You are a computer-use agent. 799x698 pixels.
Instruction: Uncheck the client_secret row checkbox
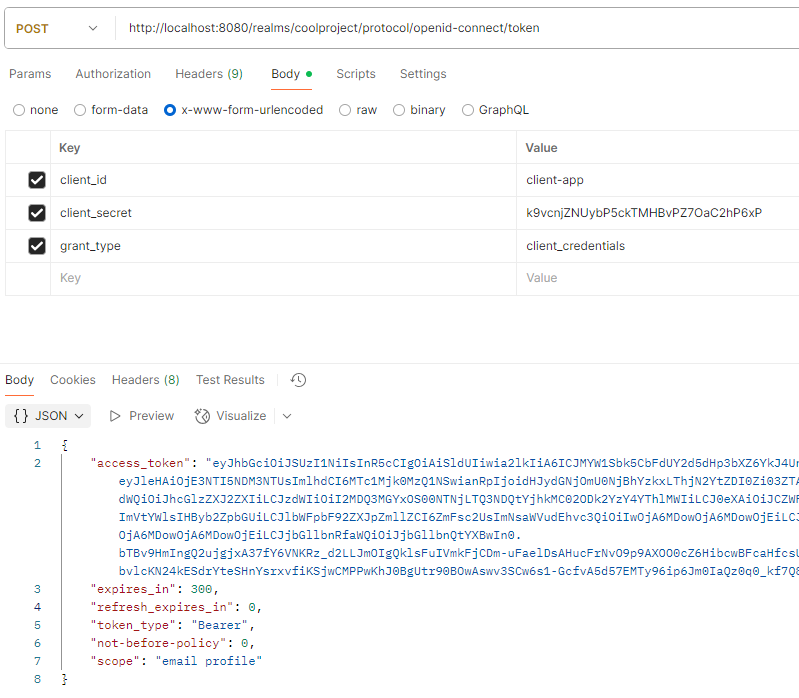pyautogui.click(x=37, y=213)
